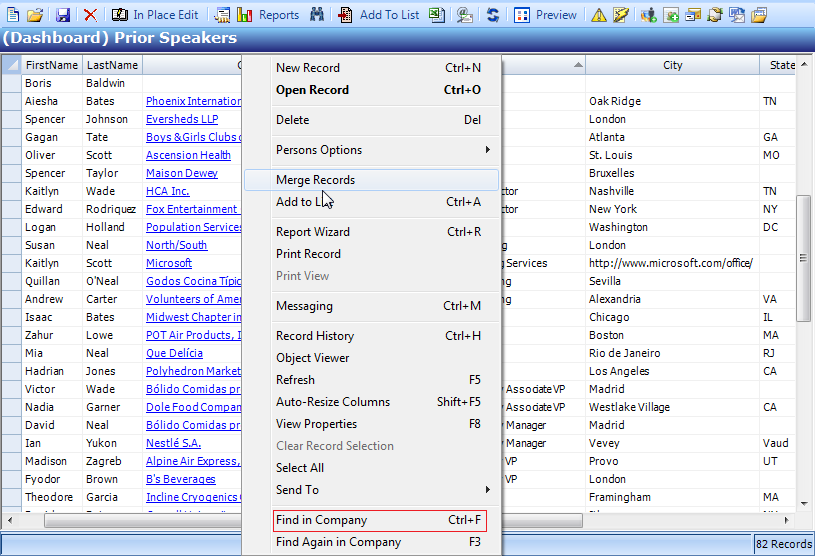
Task: Click the Rodriquez last name cell
Action: [x=112, y=209]
